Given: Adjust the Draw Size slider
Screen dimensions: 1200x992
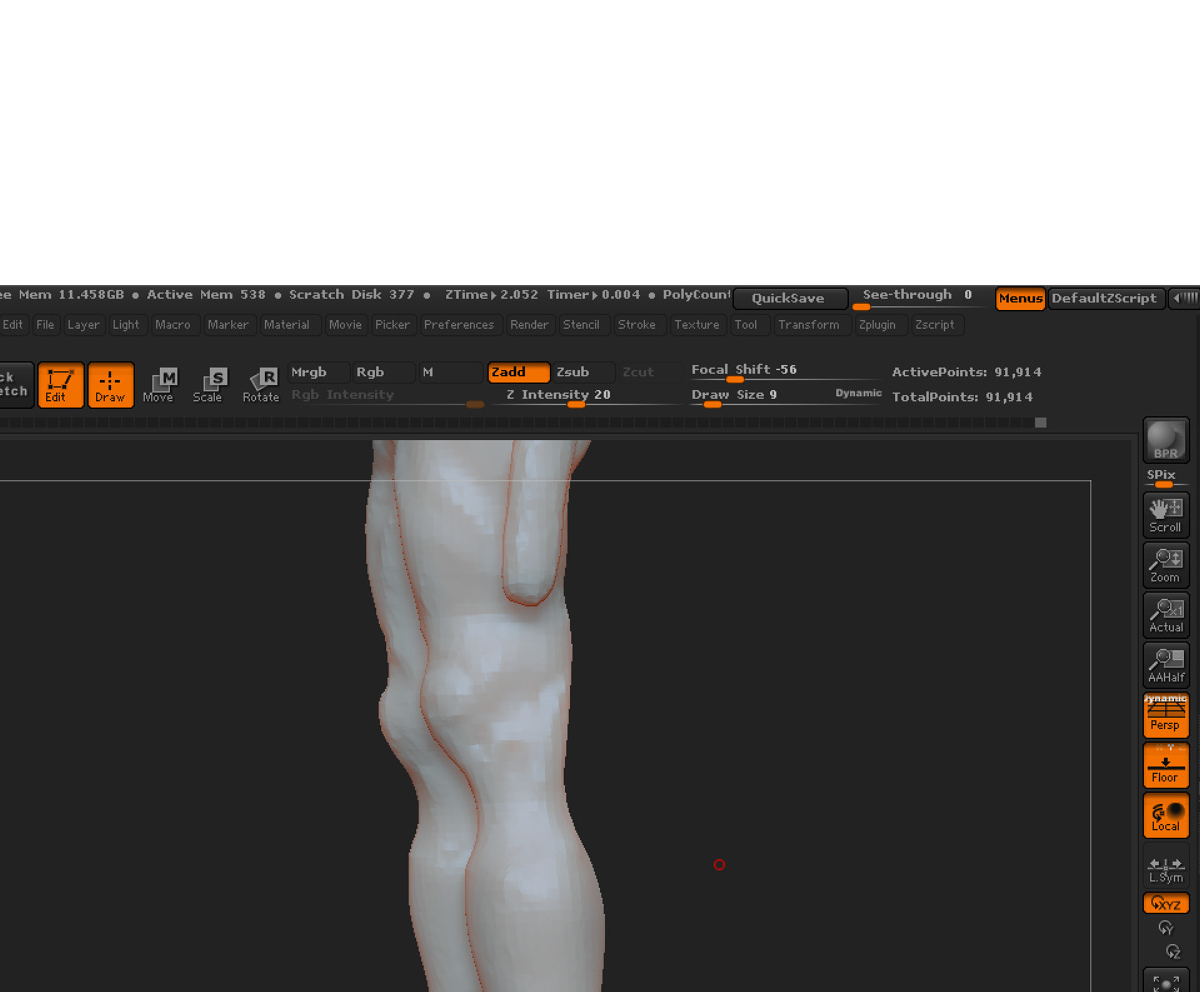Looking at the screenshot, I should pyautogui.click(x=760, y=396).
